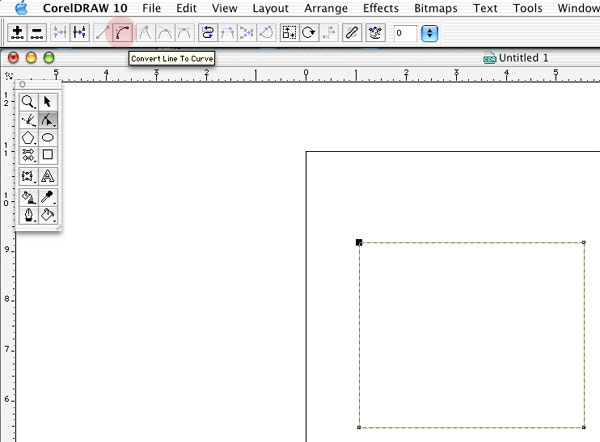Select the Eyedropper tool
Image resolution: width=600 pixels, height=442 pixels.
[48, 197]
